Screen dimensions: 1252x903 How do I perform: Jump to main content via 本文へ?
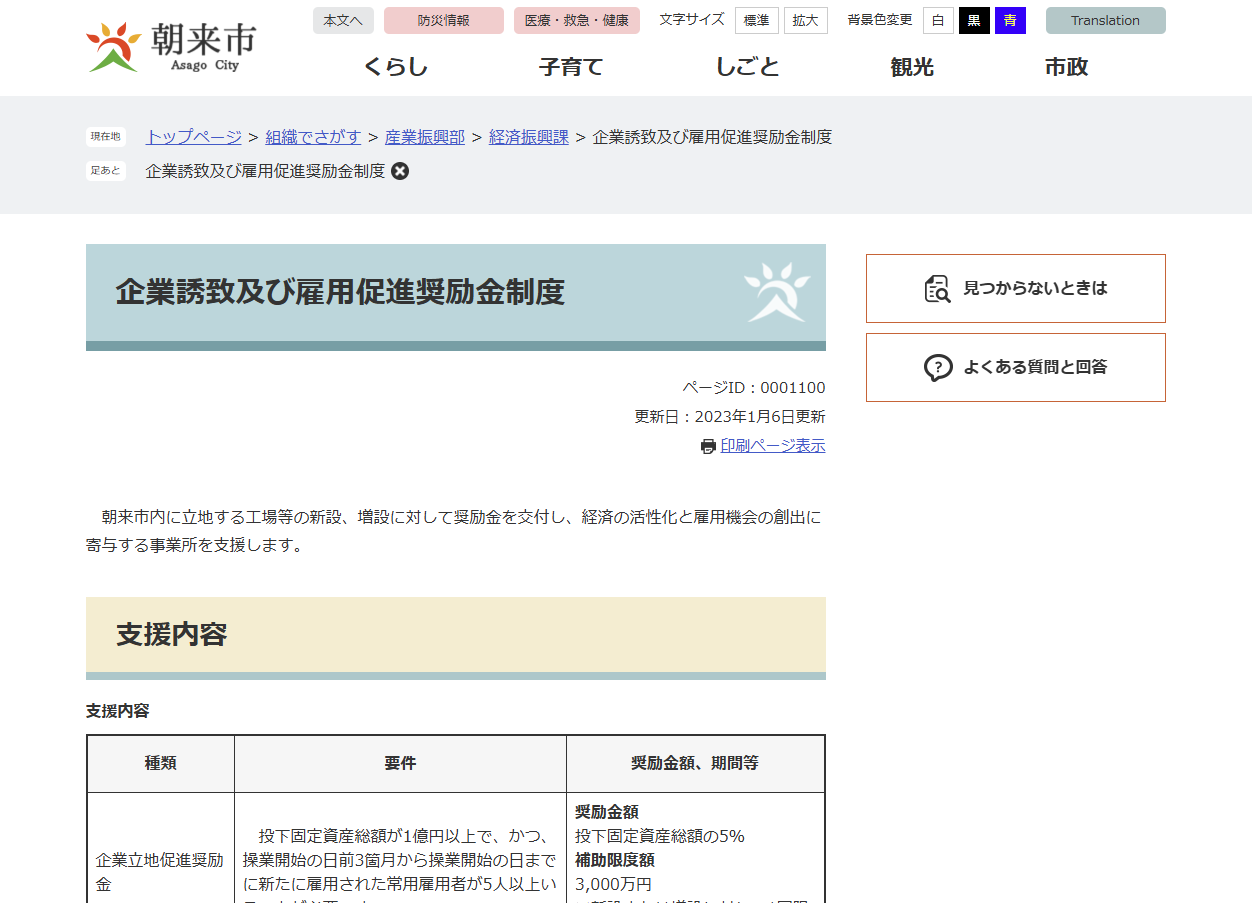[x=343, y=21]
